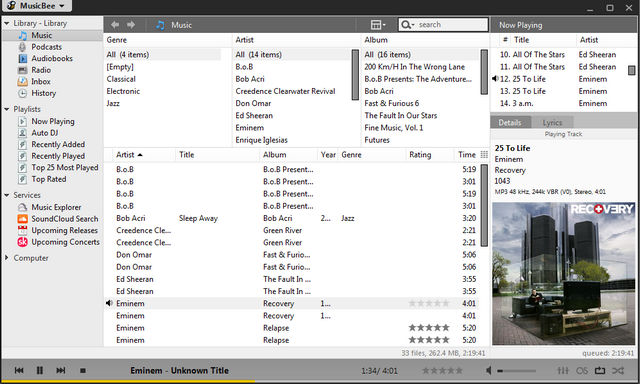Open the column chooser grid icon
The height and width of the screenshot is (384, 640).
point(484,155)
